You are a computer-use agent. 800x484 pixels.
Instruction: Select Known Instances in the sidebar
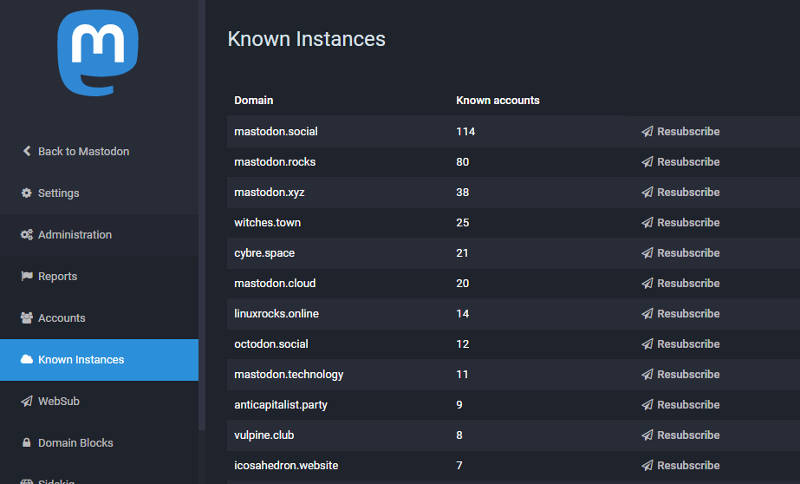tap(99, 360)
